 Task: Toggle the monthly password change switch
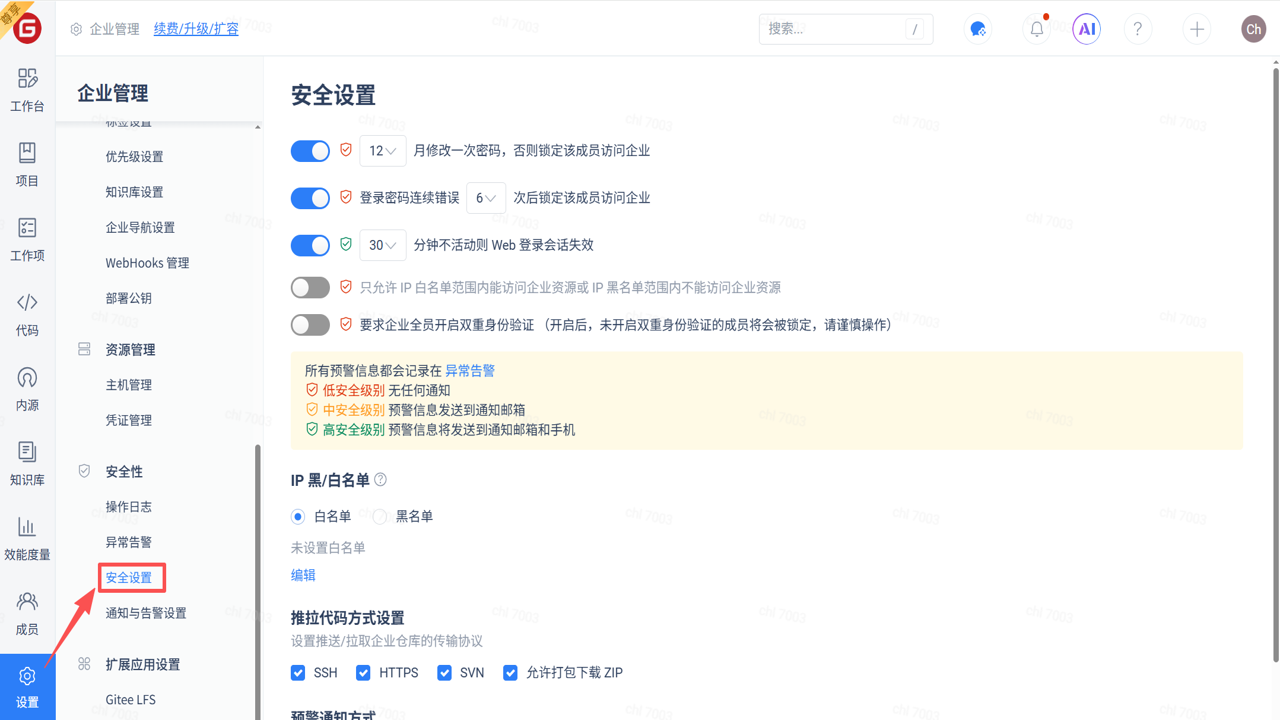(x=310, y=151)
